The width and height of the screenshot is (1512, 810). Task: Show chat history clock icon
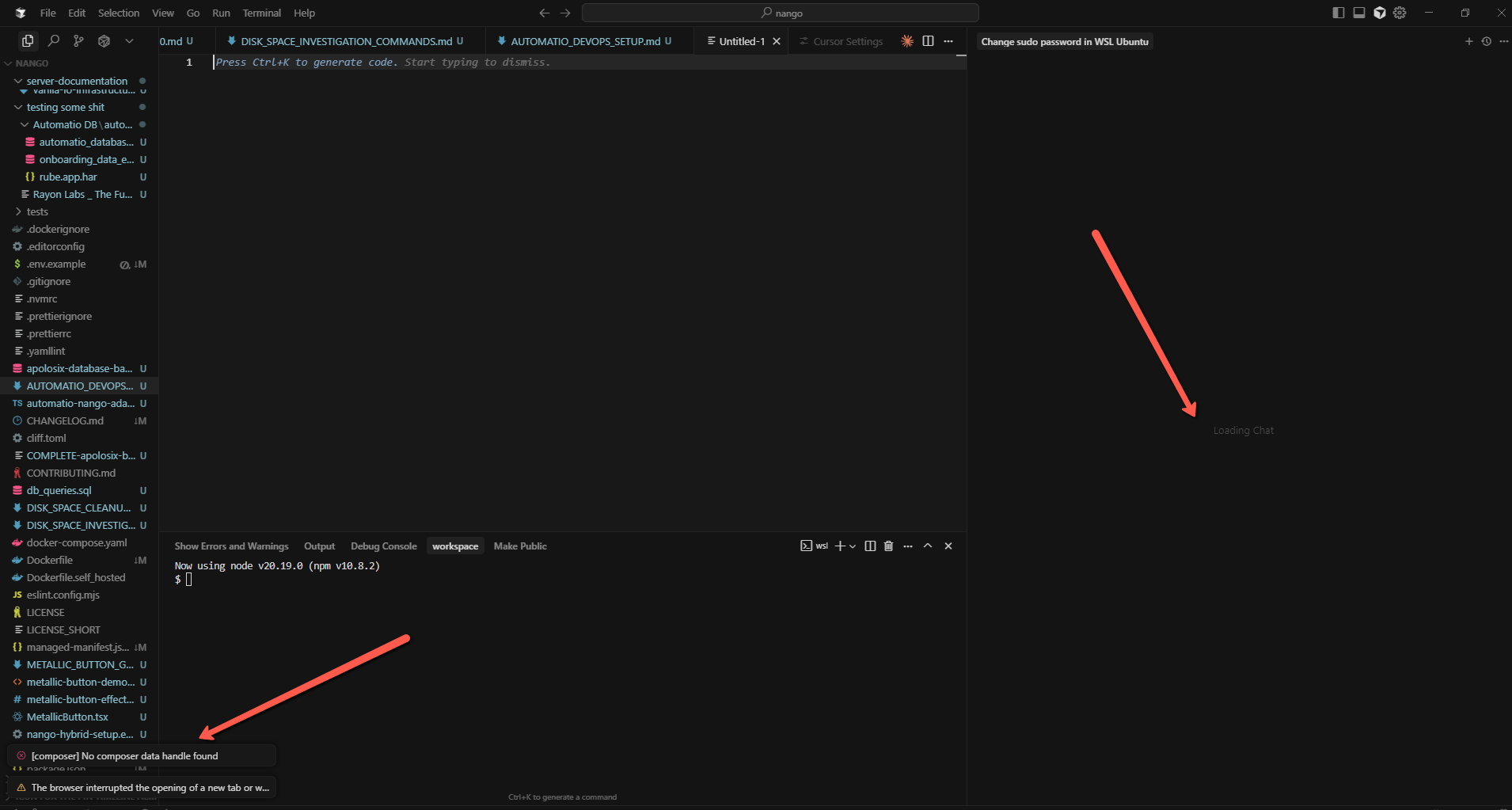click(x=1487, y=41)
